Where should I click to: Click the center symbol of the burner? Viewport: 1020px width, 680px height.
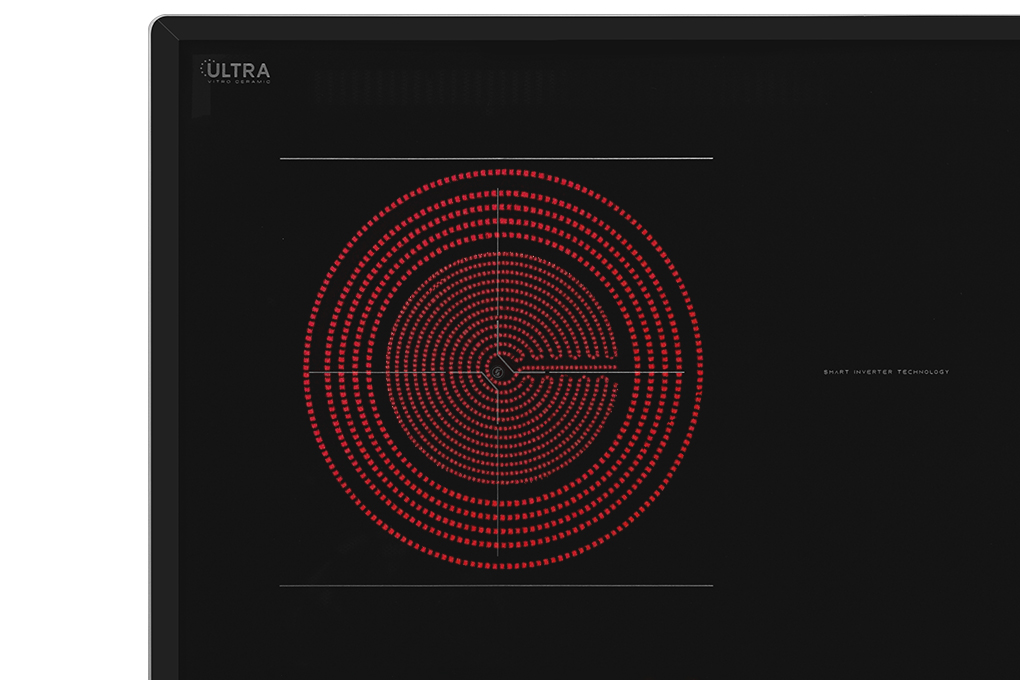tap(498, 372)
